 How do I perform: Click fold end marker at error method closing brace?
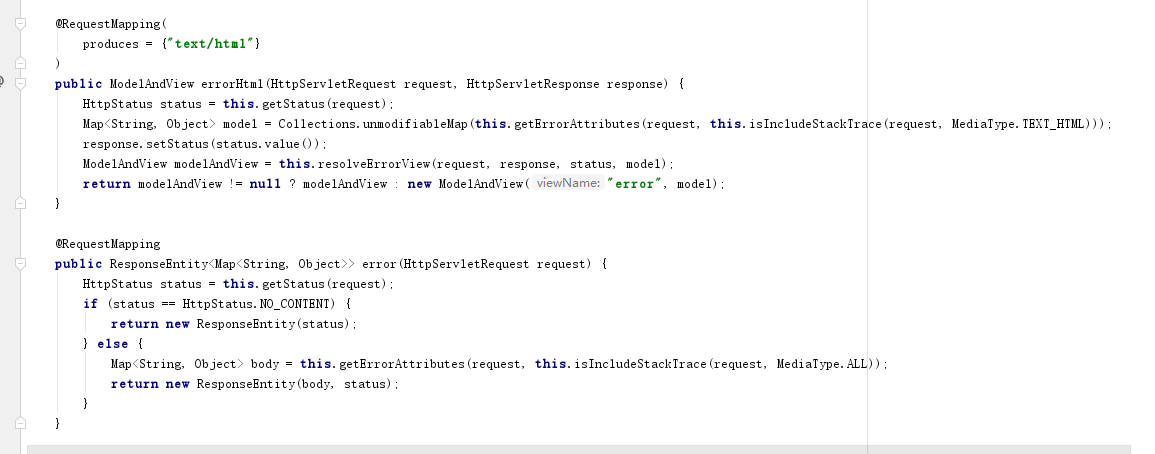coord(21,423)
